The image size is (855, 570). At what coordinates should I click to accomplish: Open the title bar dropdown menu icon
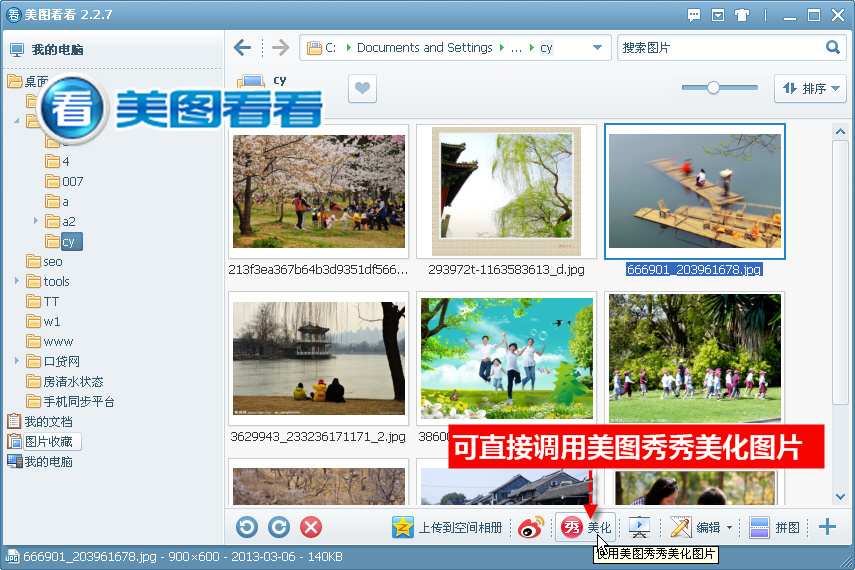click(718, 15)
